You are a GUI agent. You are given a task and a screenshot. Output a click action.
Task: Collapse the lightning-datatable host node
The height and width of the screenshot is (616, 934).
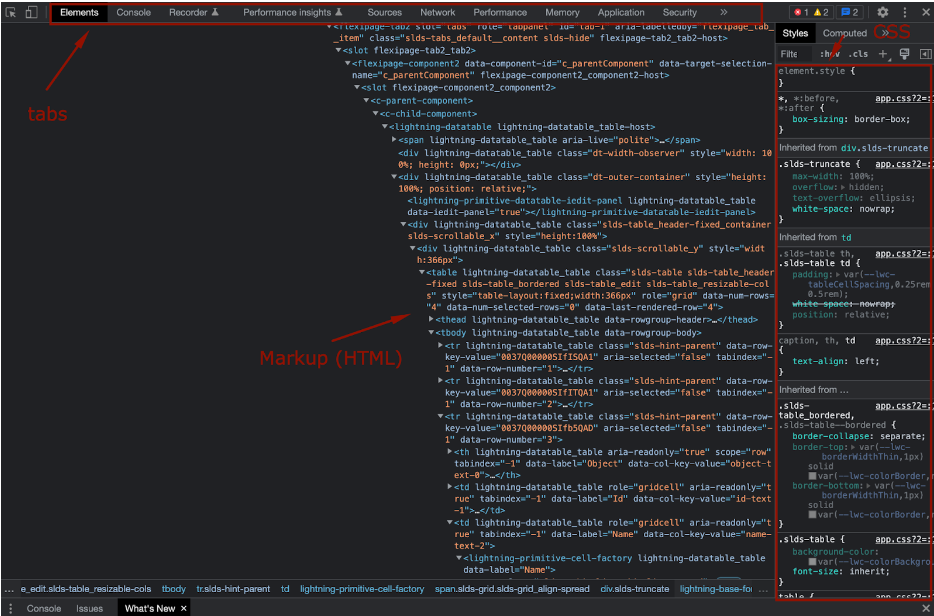385,127
